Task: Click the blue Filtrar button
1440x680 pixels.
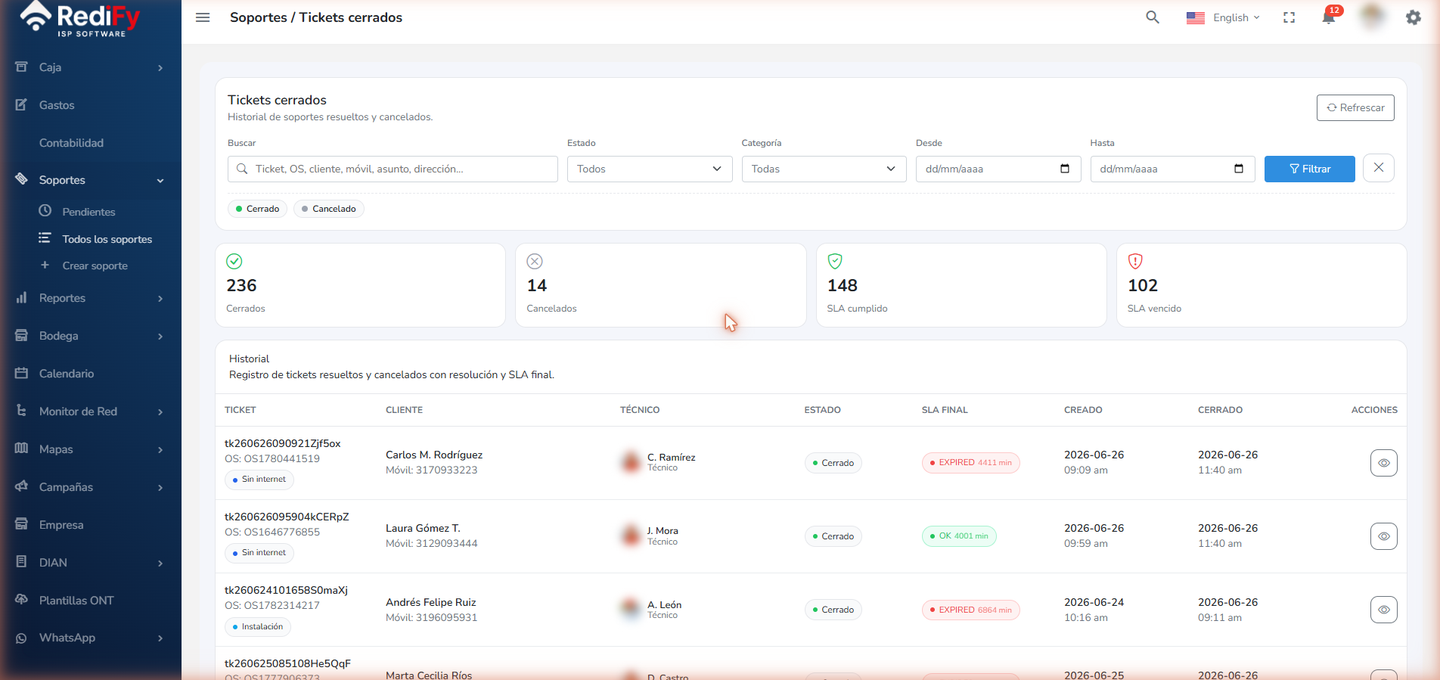Action: [1309, 169]
